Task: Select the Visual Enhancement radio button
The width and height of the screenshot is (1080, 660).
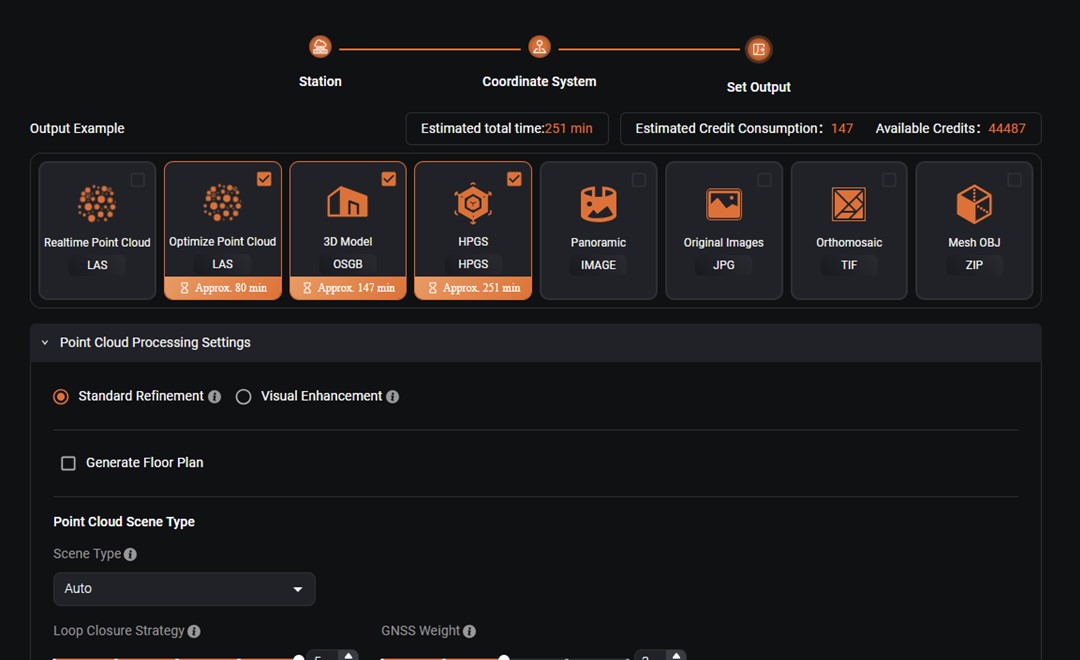Action: click(x=243, y=397)
